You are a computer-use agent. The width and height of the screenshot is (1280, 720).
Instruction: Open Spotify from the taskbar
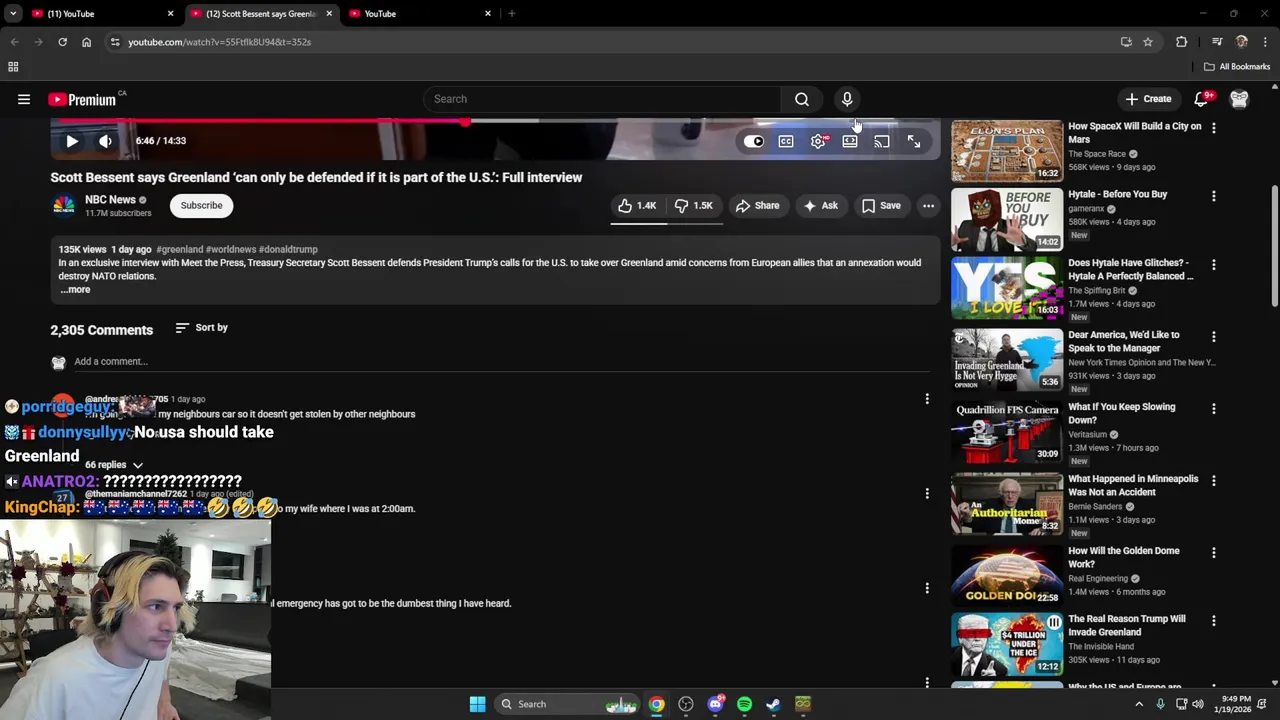tap(744, 704)
